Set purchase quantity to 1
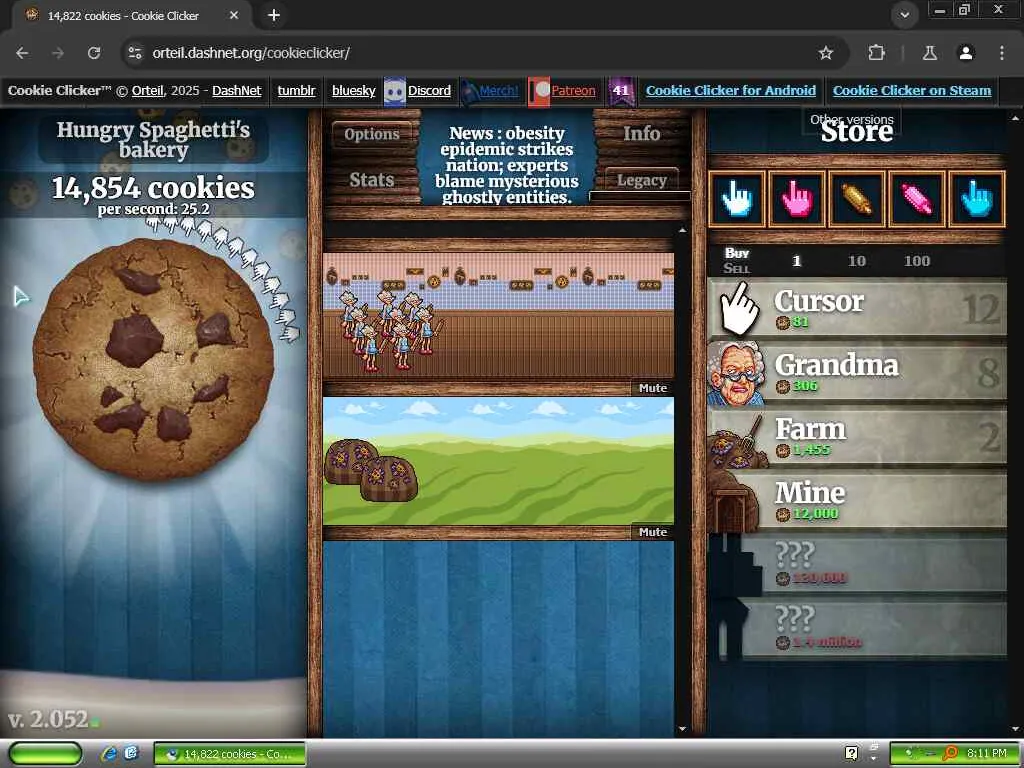 [796, 261]
